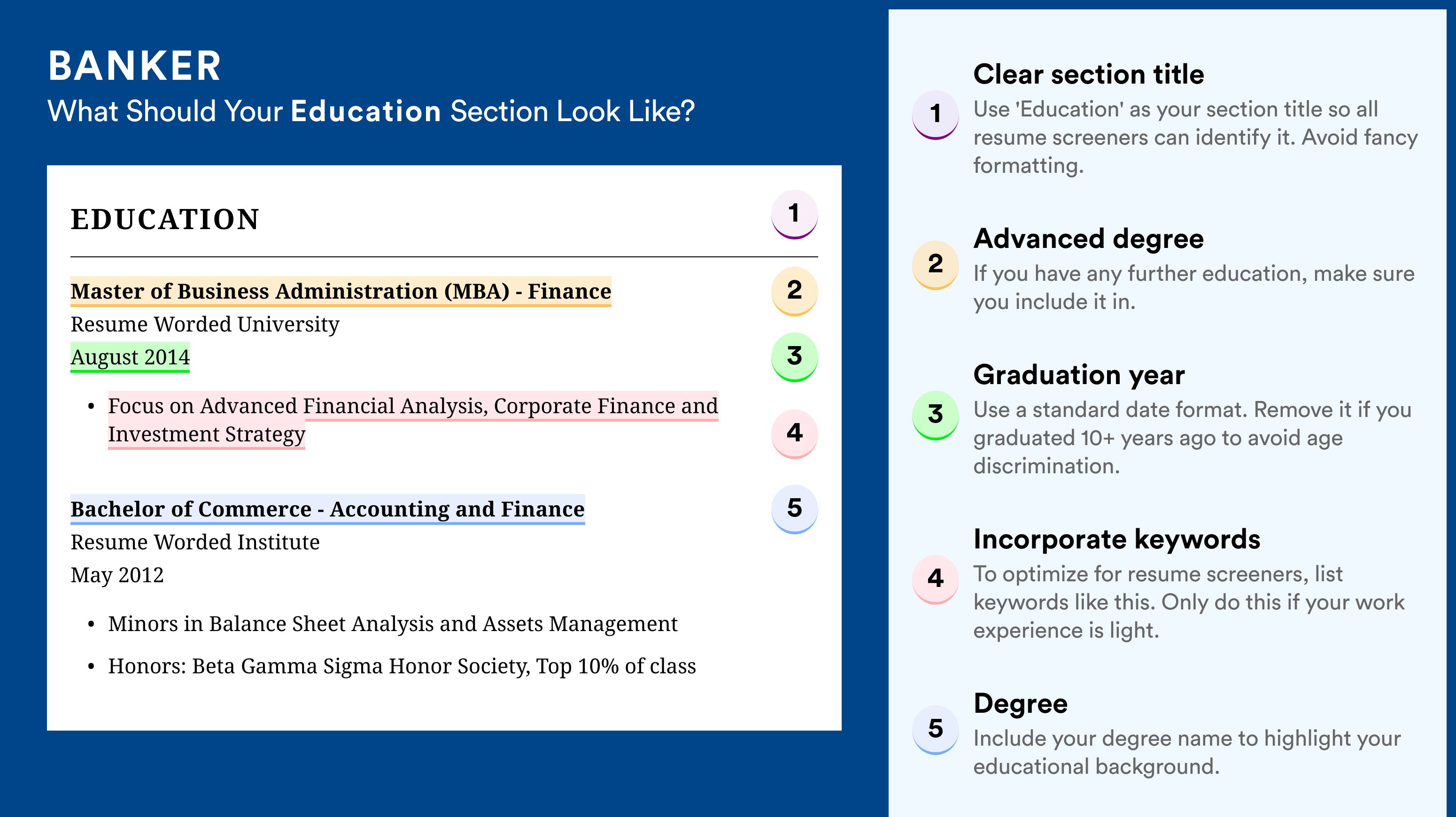The height and width of the screenshot is (817, 1456).
Task: Click orange badge 2 beside MBA degree
Action: (x=794, y=291)
